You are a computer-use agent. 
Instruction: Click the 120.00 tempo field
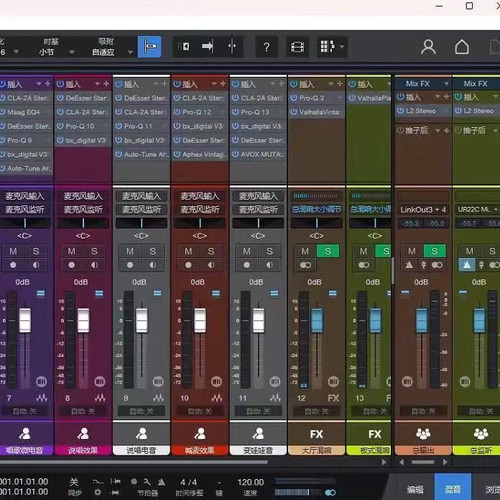pyautogui.click(x=251, y=482)
